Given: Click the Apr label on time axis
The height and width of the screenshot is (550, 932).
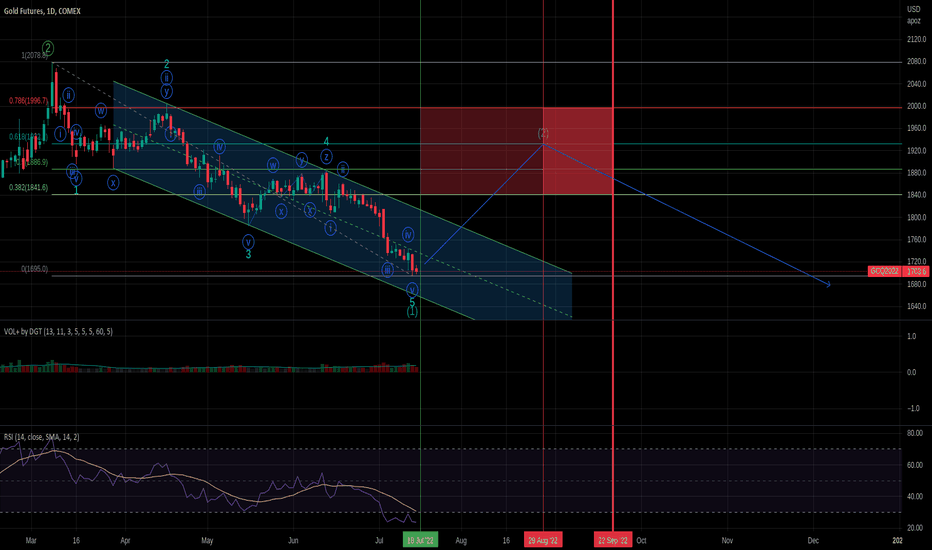Looking at the screenshot, I should click(125, 540).
